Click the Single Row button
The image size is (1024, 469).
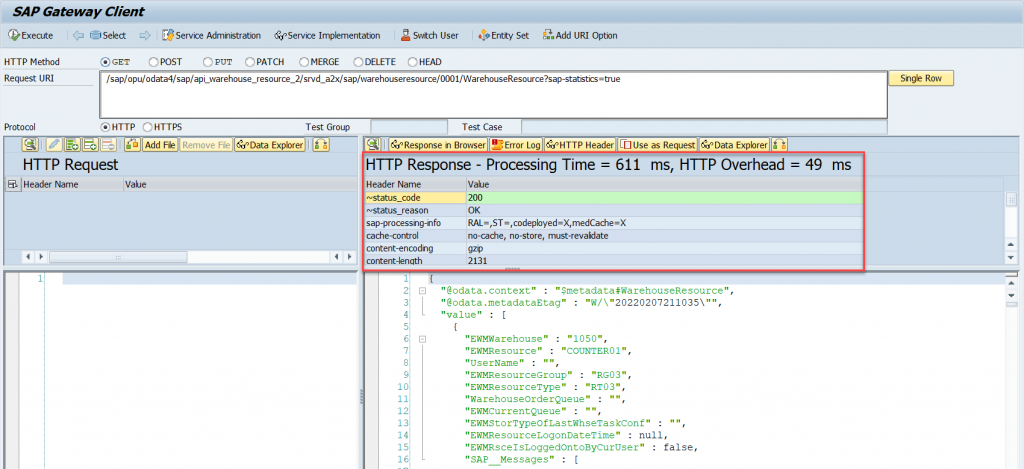tap(921, 78)
